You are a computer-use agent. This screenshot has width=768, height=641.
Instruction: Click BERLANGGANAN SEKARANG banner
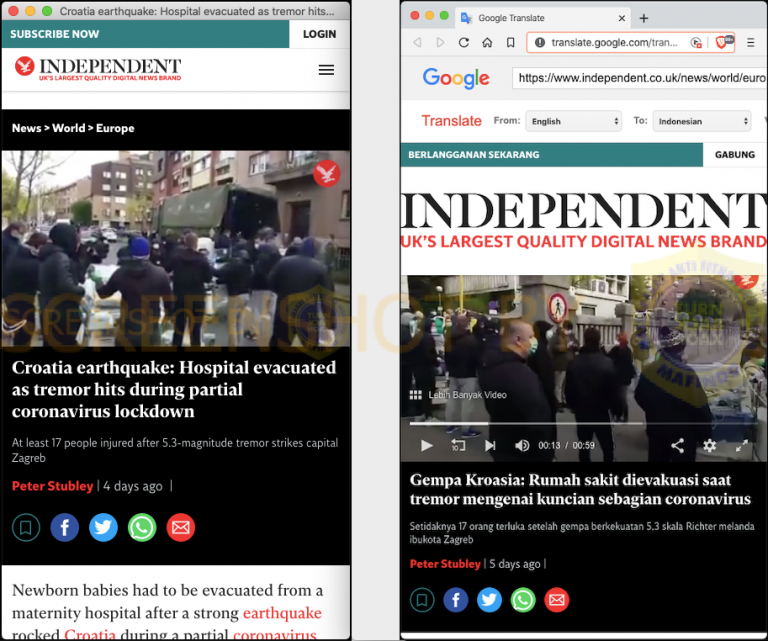tap(552, 155)
